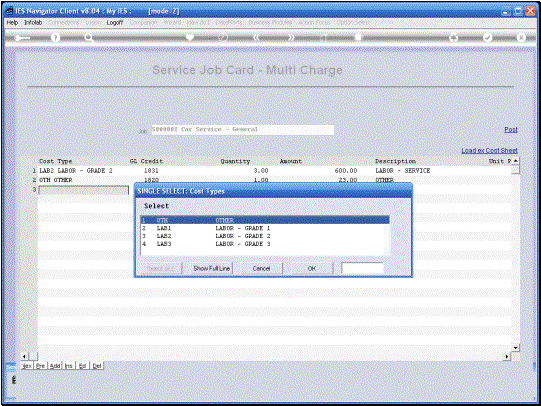Click the magnifier search icon
Image resolution: width=541 pixels, height=406 pixels.
[89, 37]
